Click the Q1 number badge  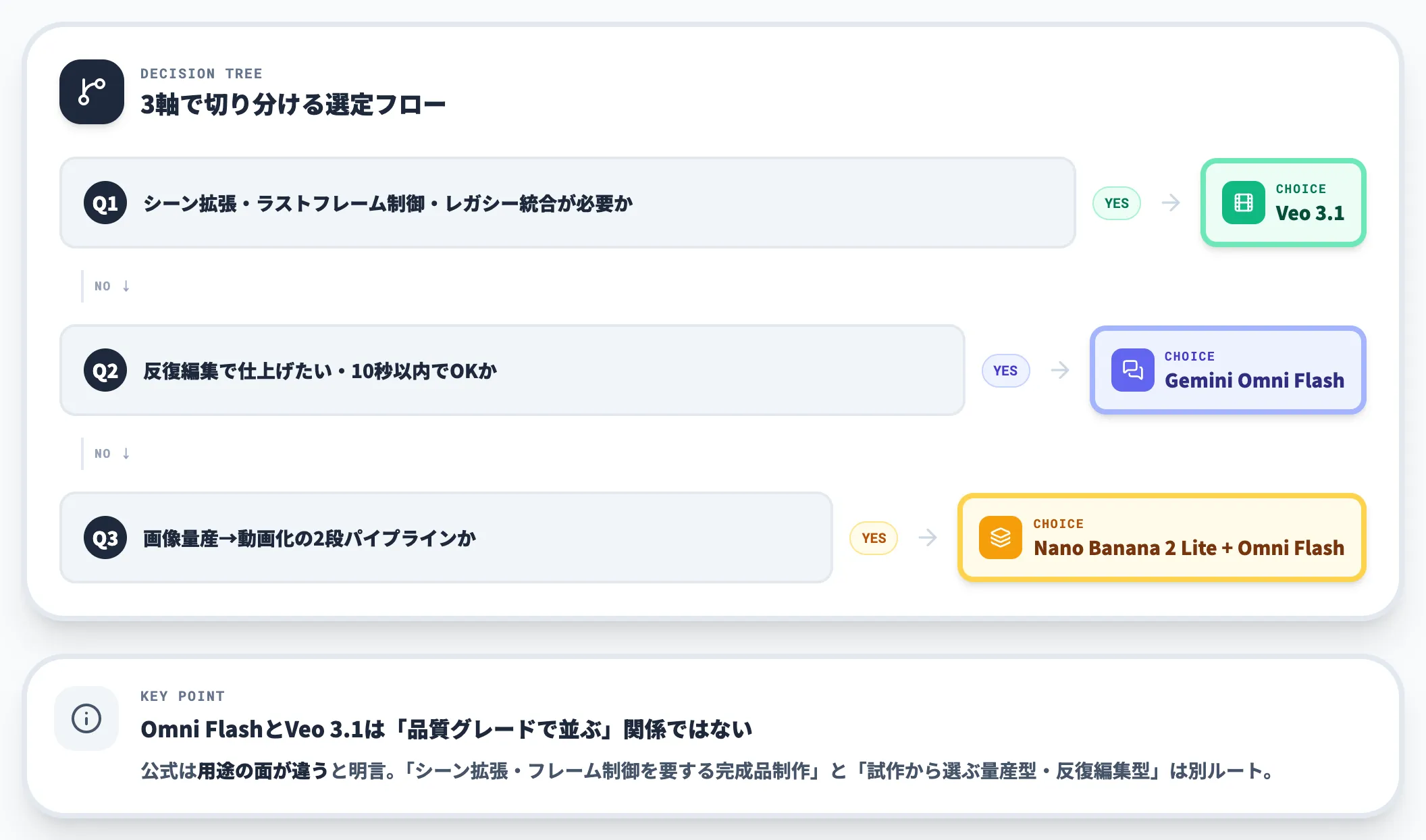(x=105, y=203)
